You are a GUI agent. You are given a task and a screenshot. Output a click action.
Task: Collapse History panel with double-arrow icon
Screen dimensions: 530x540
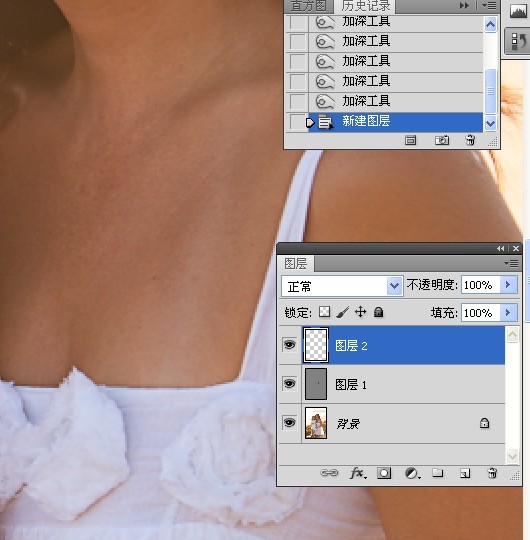click(464, 6)
